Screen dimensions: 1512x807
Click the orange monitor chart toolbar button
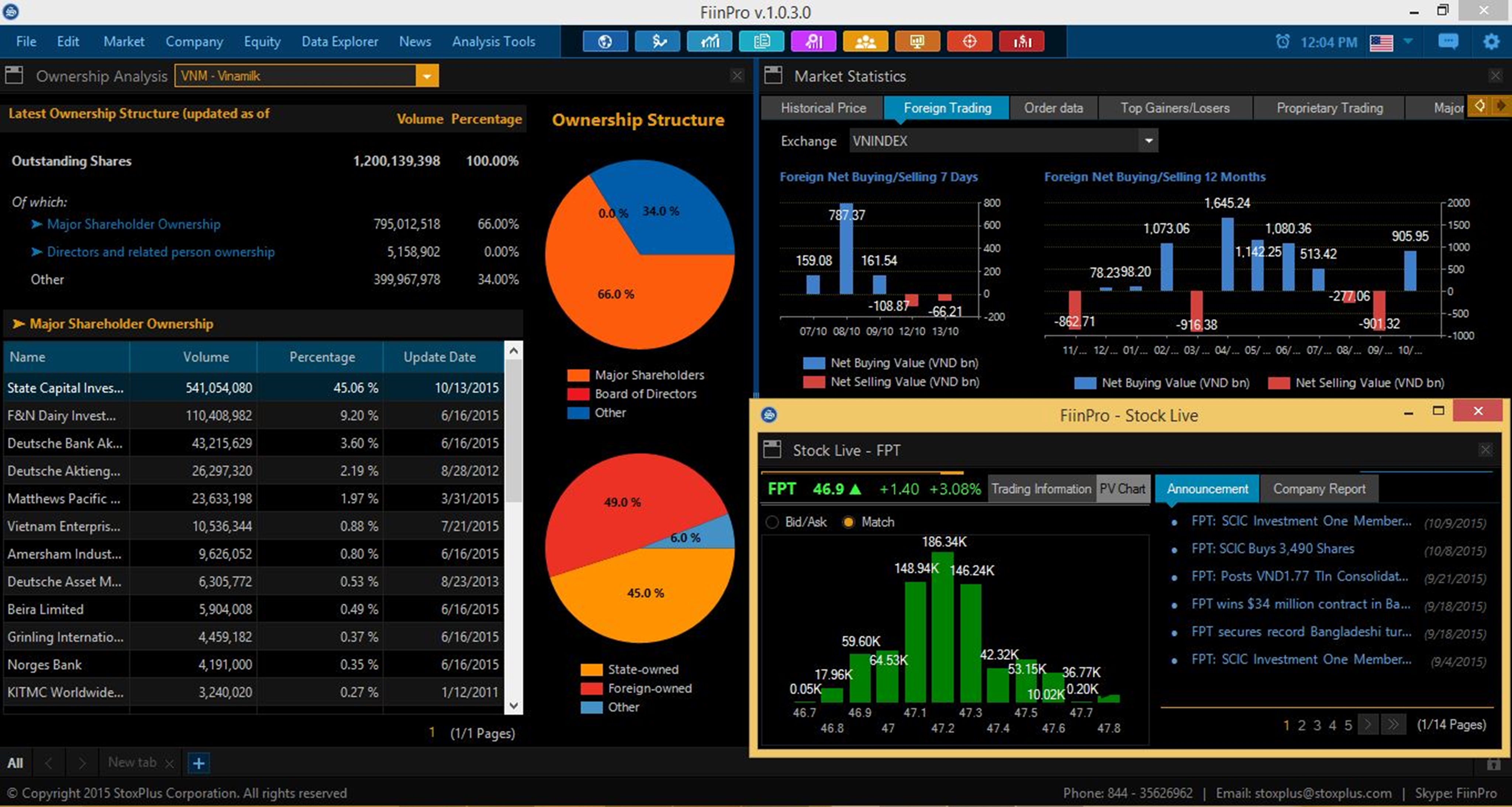coord(917,42)
